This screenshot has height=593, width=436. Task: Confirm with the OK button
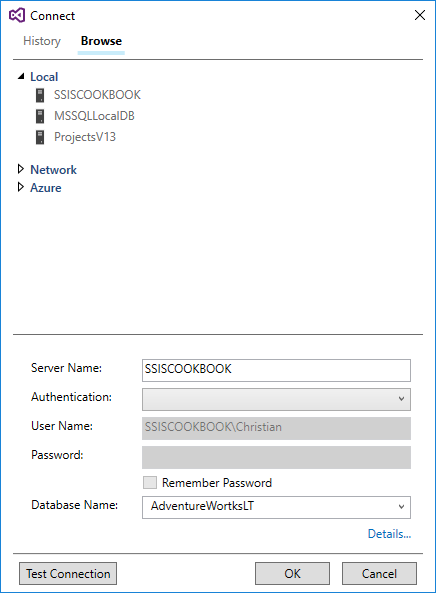click(292, 573)
